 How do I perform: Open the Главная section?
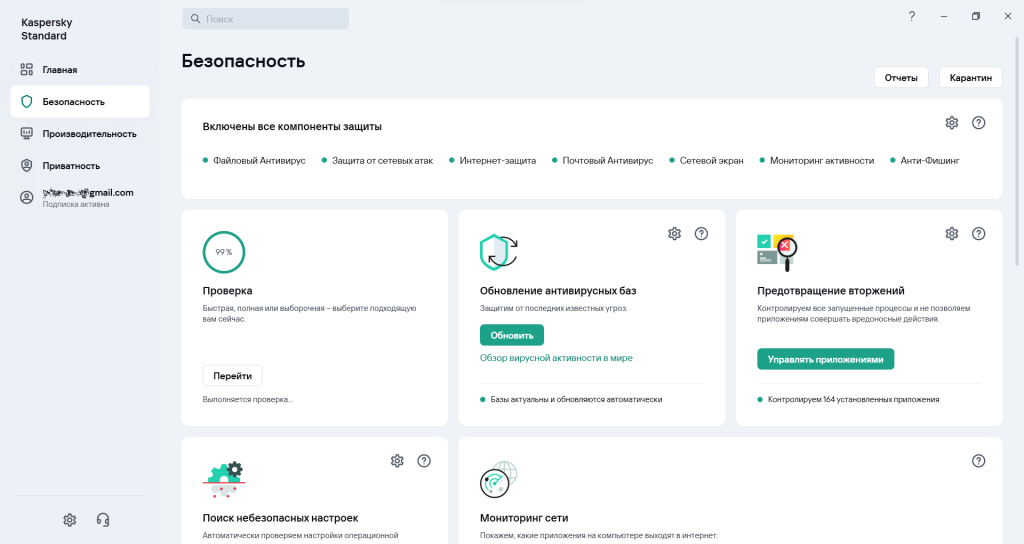[x=60, y=70]
